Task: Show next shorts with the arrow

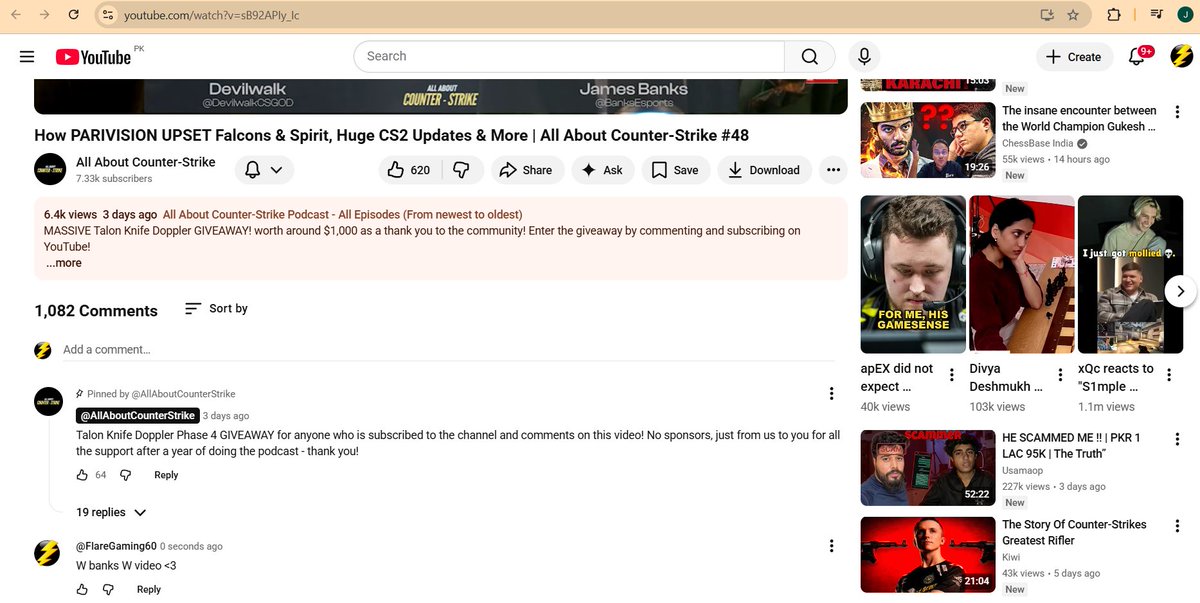Action: [1180, 292]
